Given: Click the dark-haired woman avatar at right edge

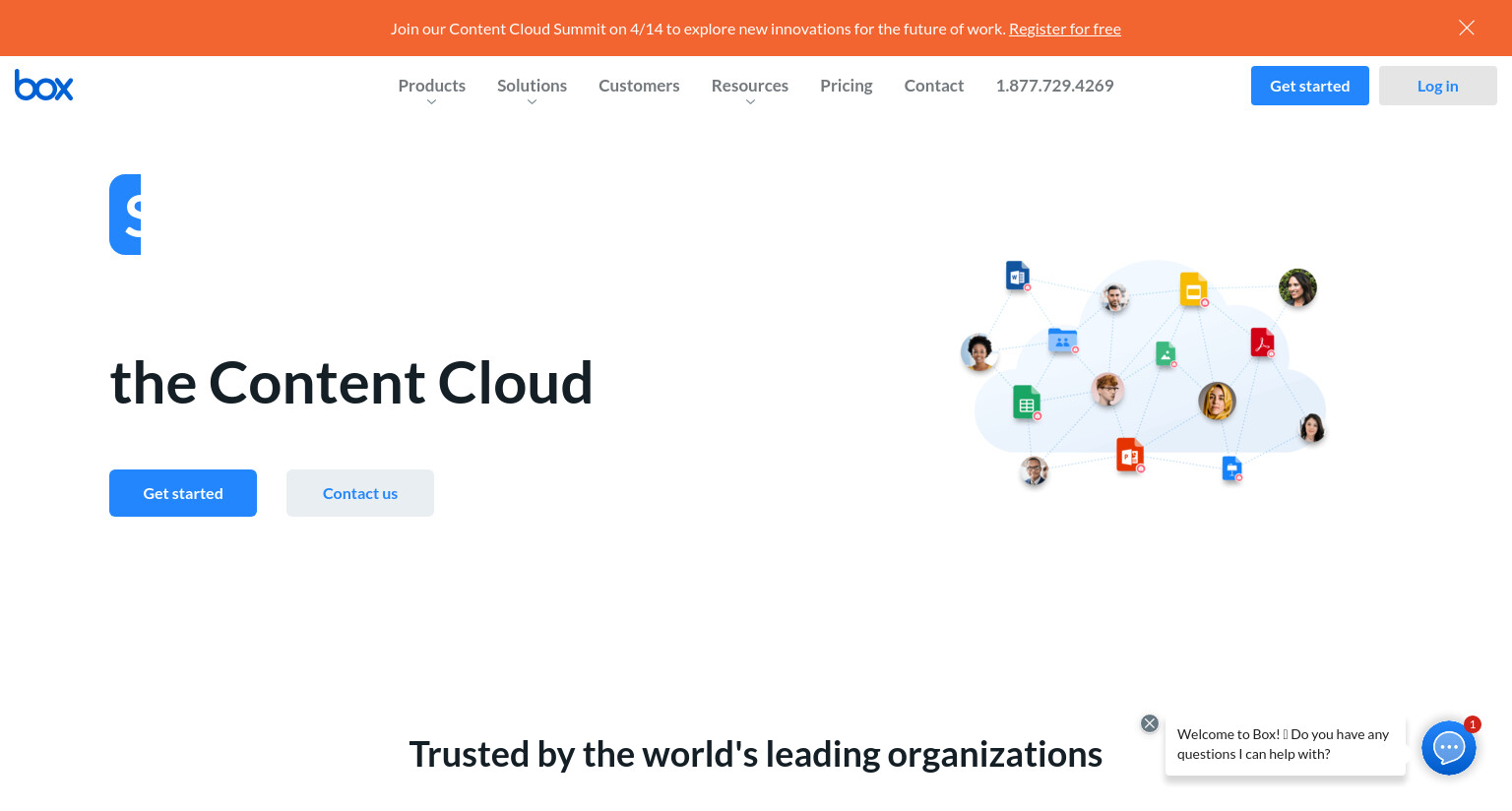Looking at the screenshot, I should 1311,428.
